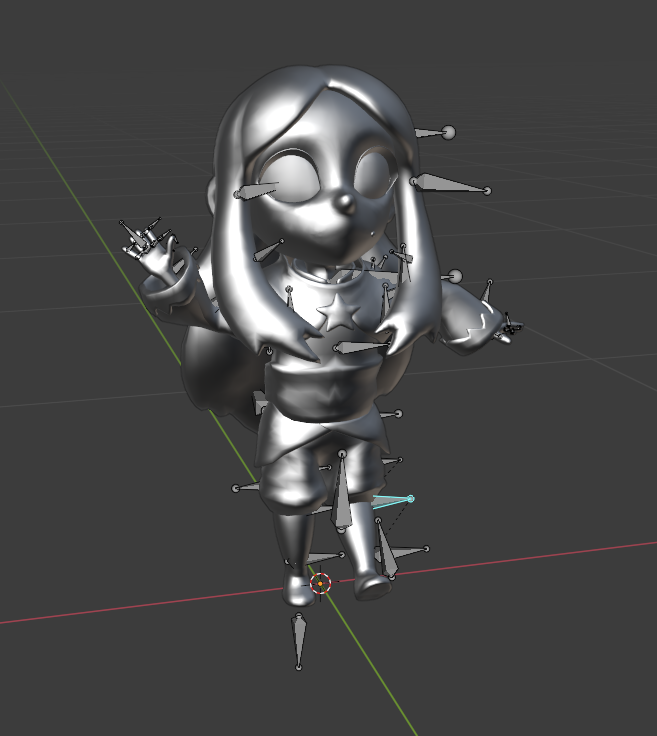Viewport: 657px width, 736px height.
Task: Select the finger bones on the raised hand
Action: coord(145,237)
